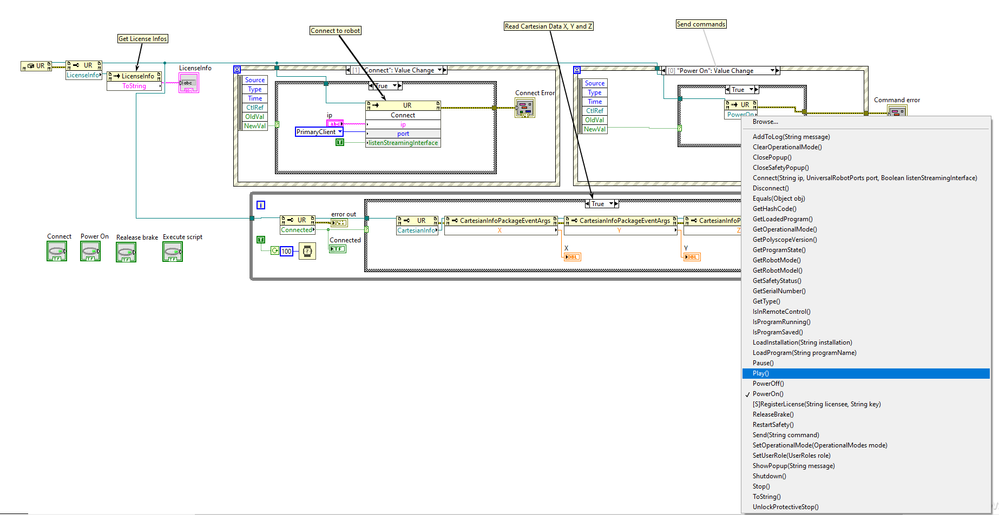Select IsProgramRunning() from the method list
Screen dimensions: 999x515
pyautogui.click(x=866, y=322)
